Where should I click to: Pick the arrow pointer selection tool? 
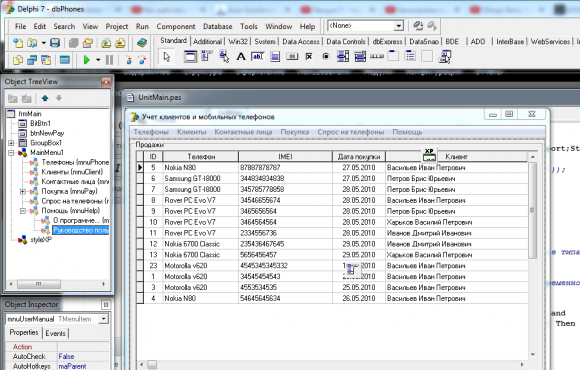pyautogui.click(x=167, y=57)
